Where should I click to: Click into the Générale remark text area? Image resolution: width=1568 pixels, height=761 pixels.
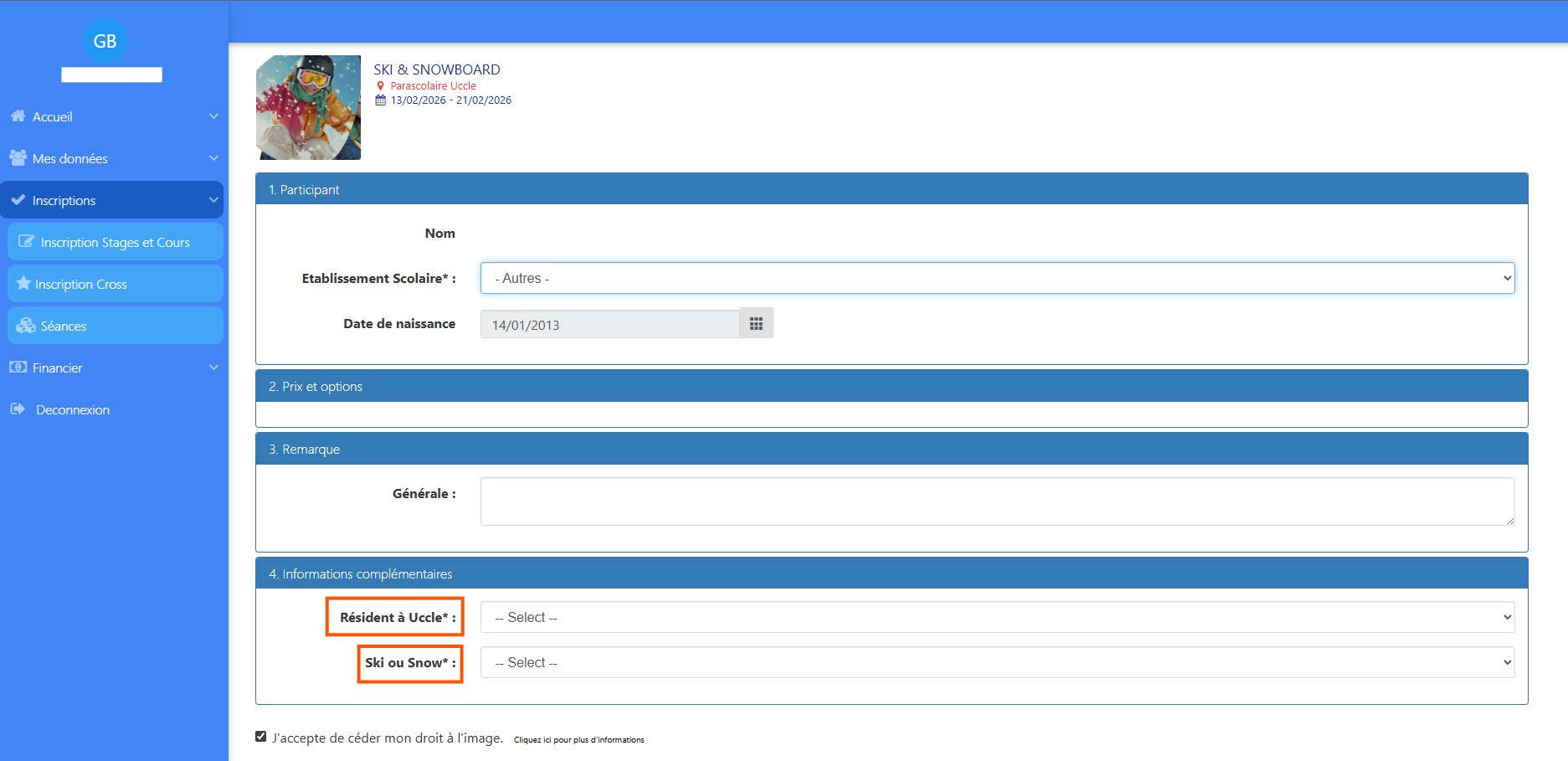click(x=996, y=501)
